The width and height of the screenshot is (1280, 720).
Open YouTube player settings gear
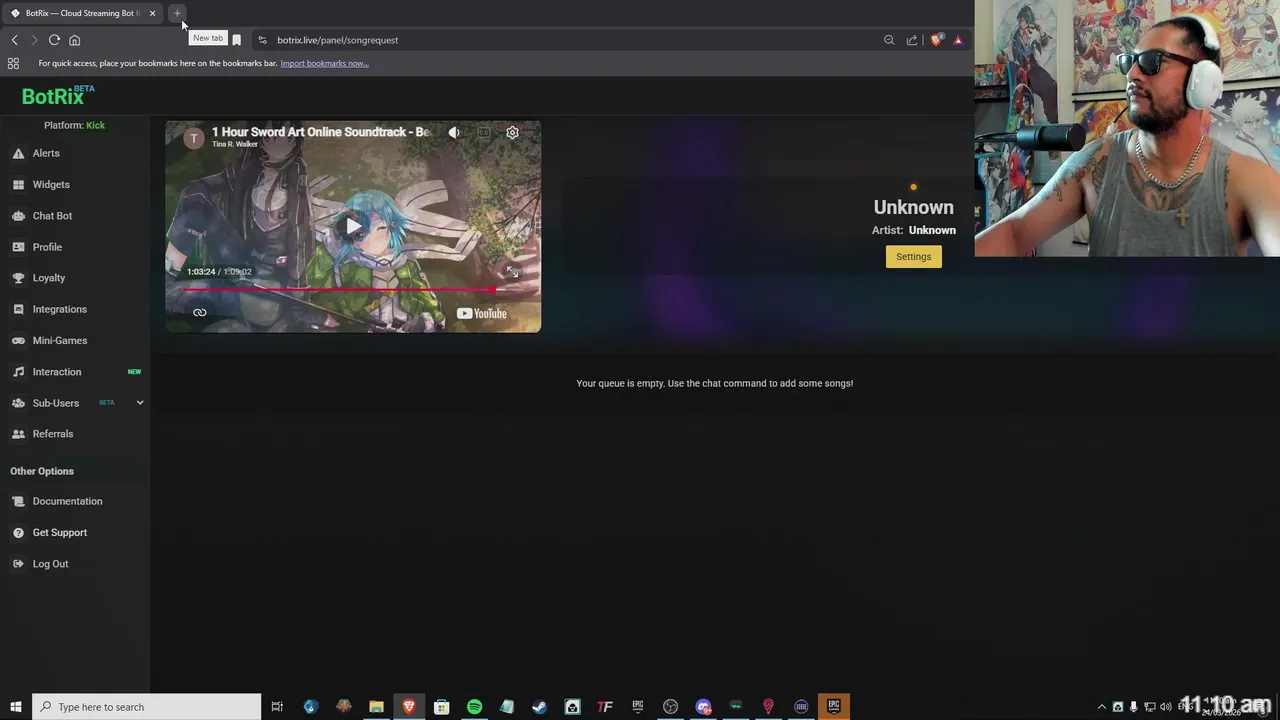[x=512, y=132]
